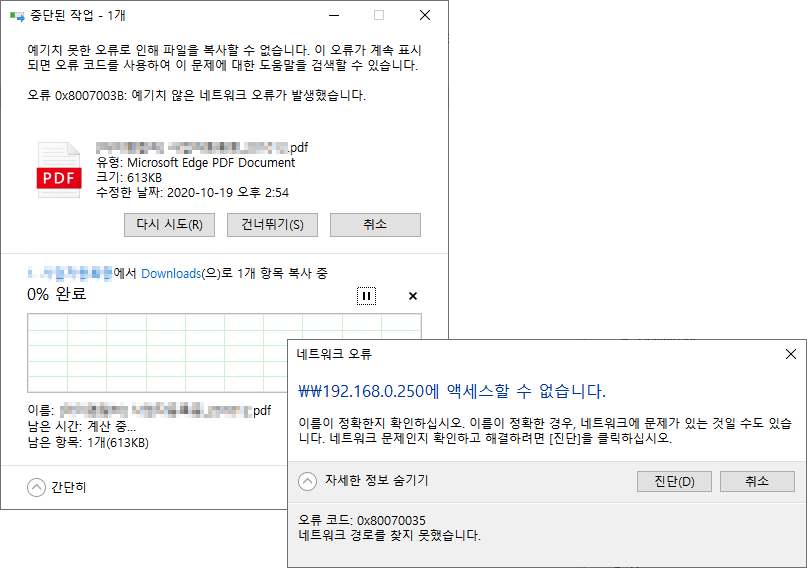
Task: Click the 다시 시도(R) retry button
Action: click(169, 225)
